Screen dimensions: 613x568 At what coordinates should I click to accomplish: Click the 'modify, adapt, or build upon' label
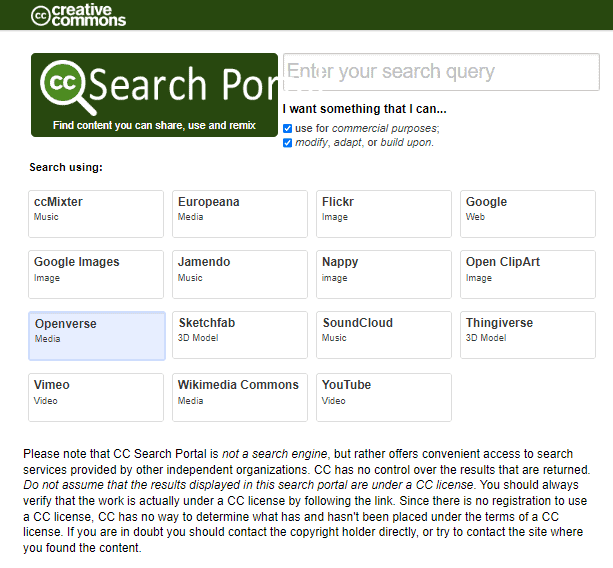pyautogui.click(x=364, y=142)
